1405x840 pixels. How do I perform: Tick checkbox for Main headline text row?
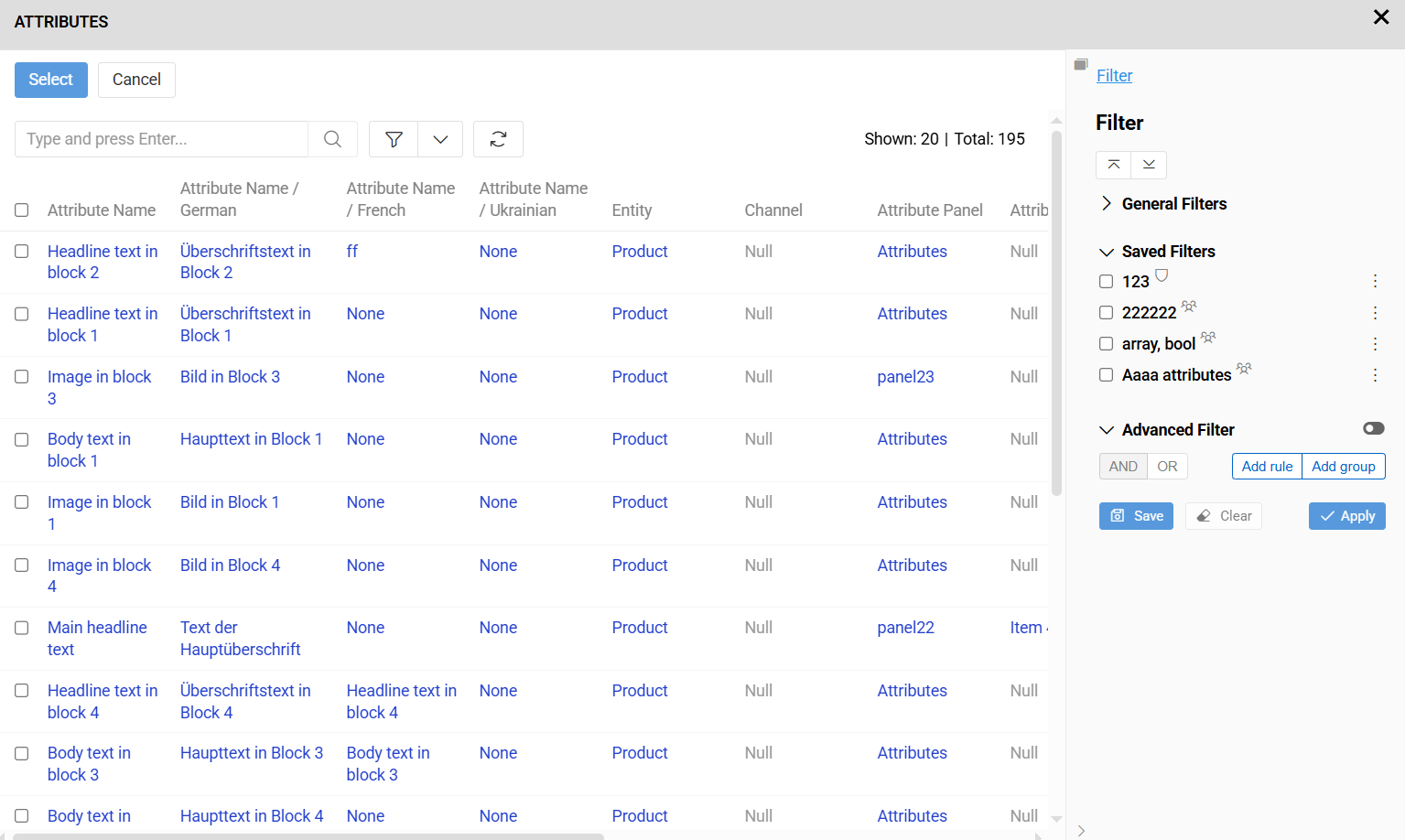pos(22,629)
